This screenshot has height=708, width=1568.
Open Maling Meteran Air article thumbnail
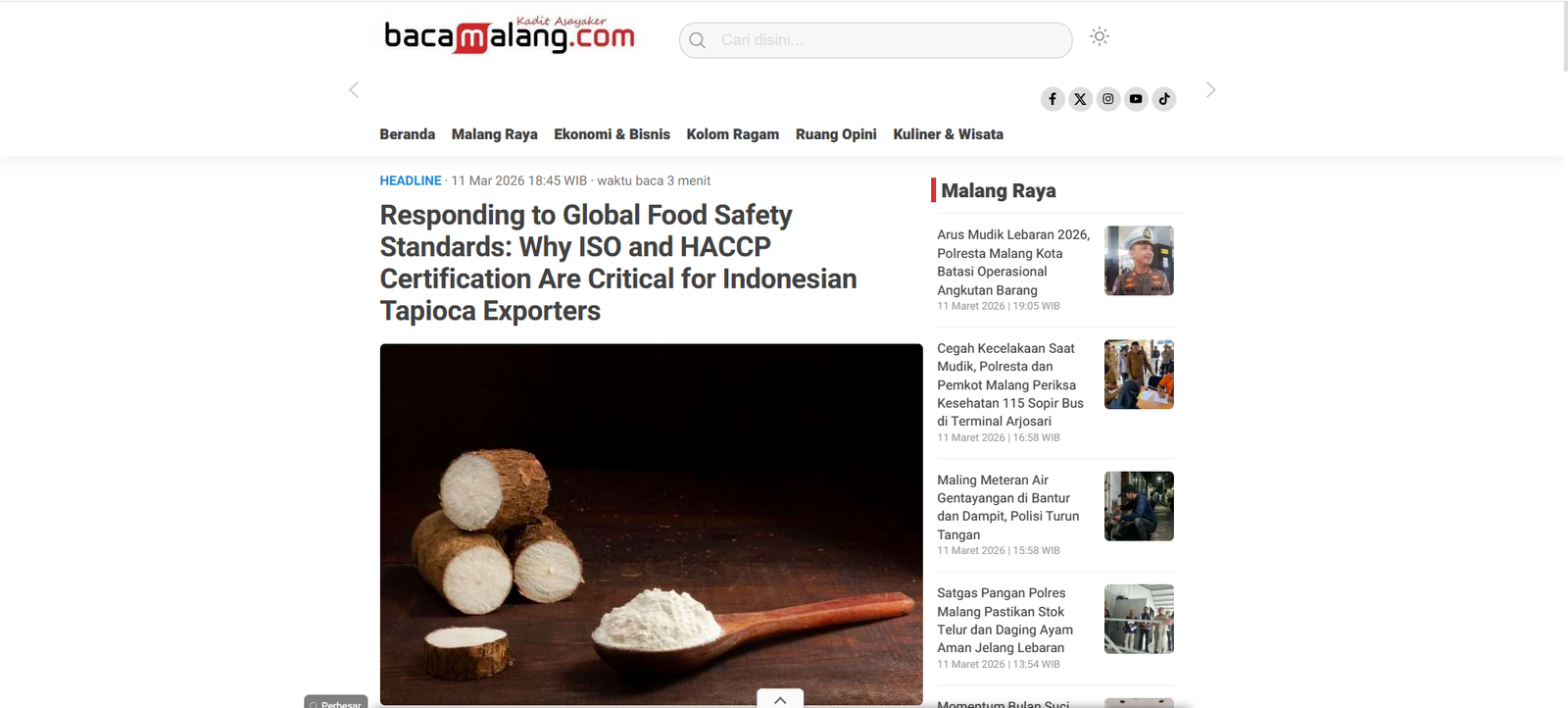coord(1139,506)
